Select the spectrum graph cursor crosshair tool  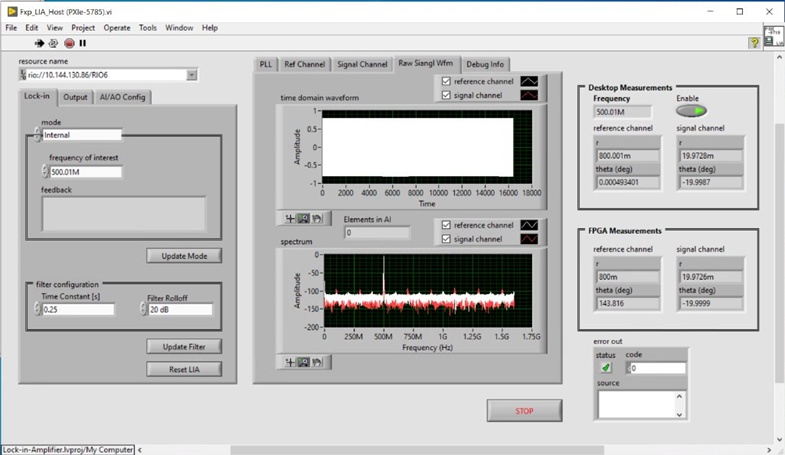290,363
